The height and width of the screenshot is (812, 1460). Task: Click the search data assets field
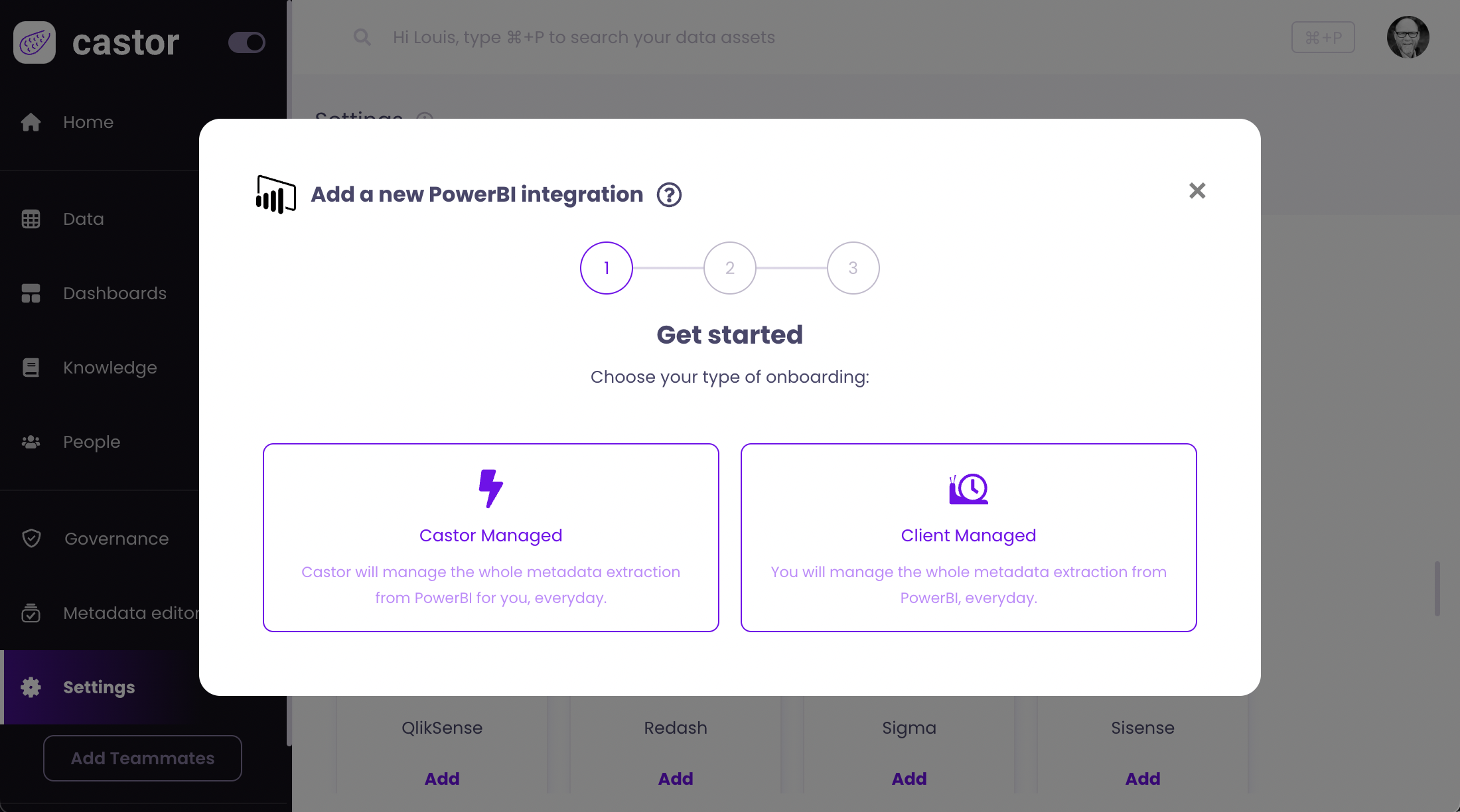point(584,37)
